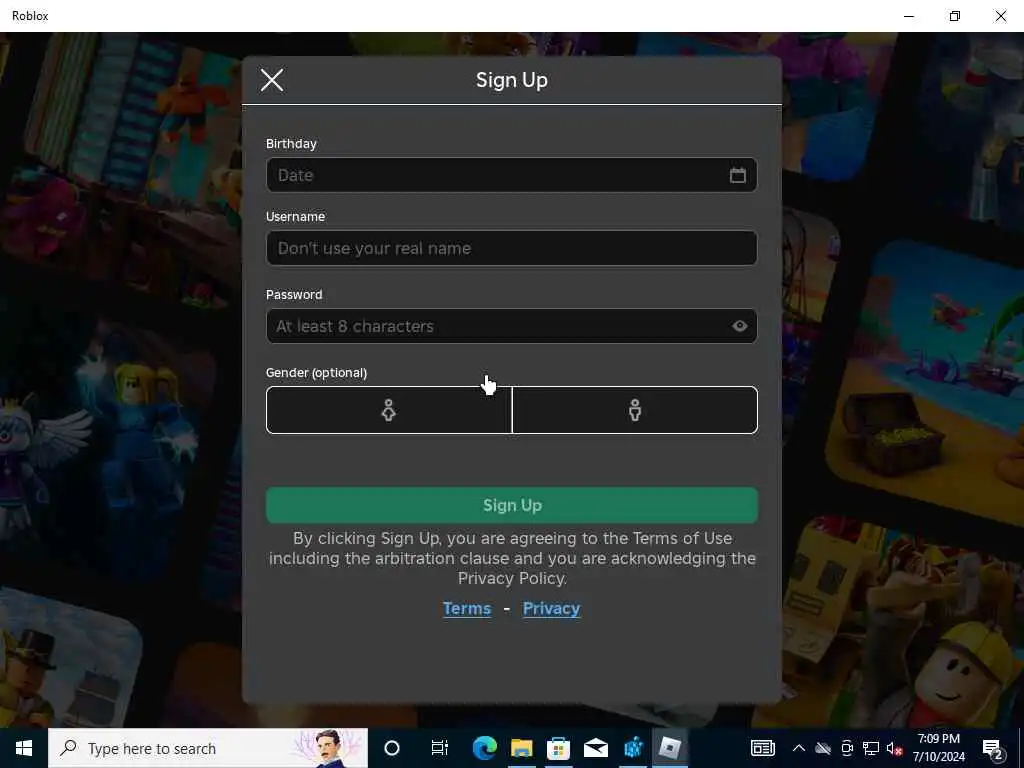Launch Microsoft Edge from taskbar
The width and height of the screenshot is (1024, 768).
pyautogui.click(x=485, y=748)
